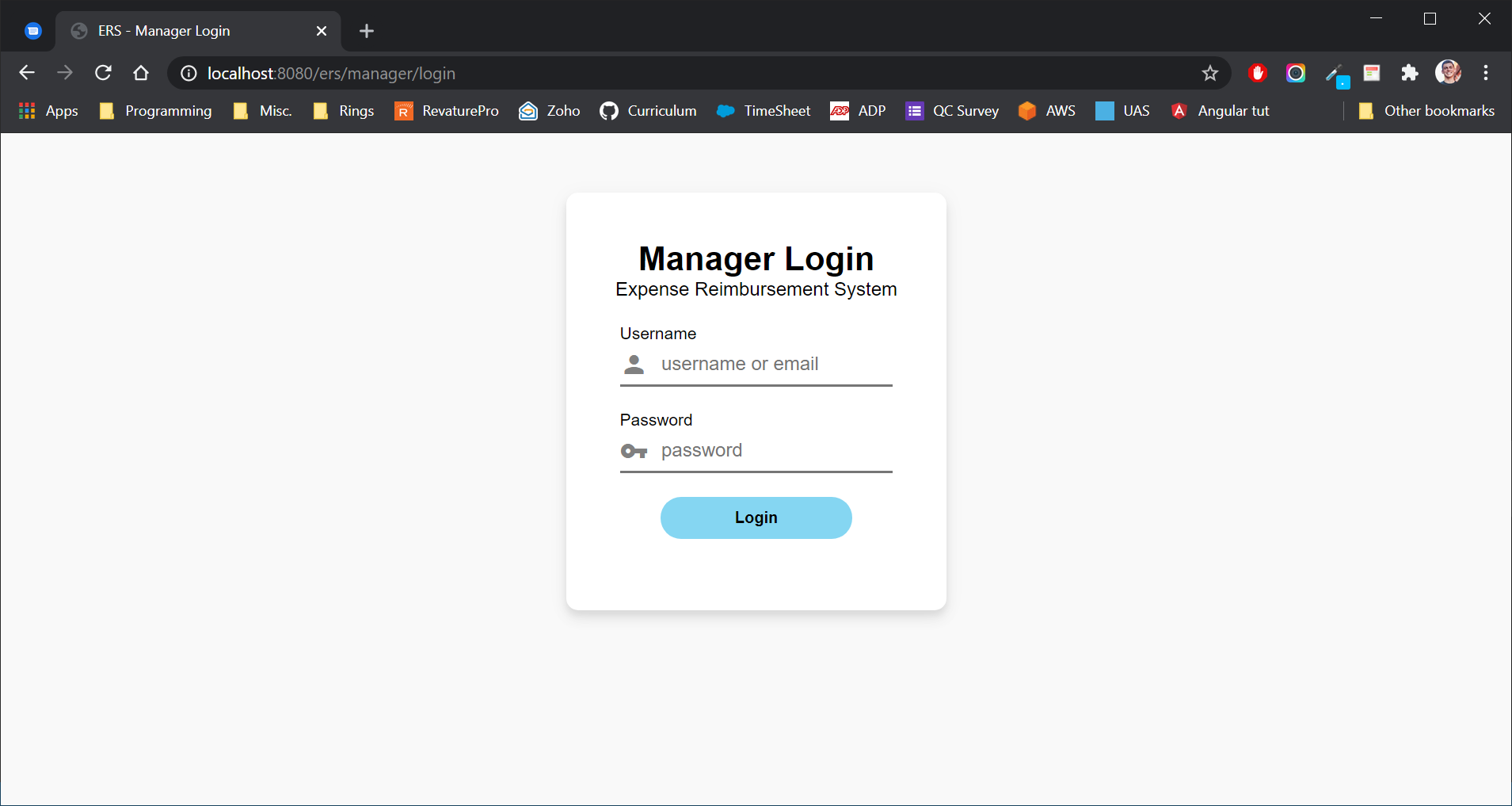
Task: Open a new browser tab
Action: [x=366, y=31]
